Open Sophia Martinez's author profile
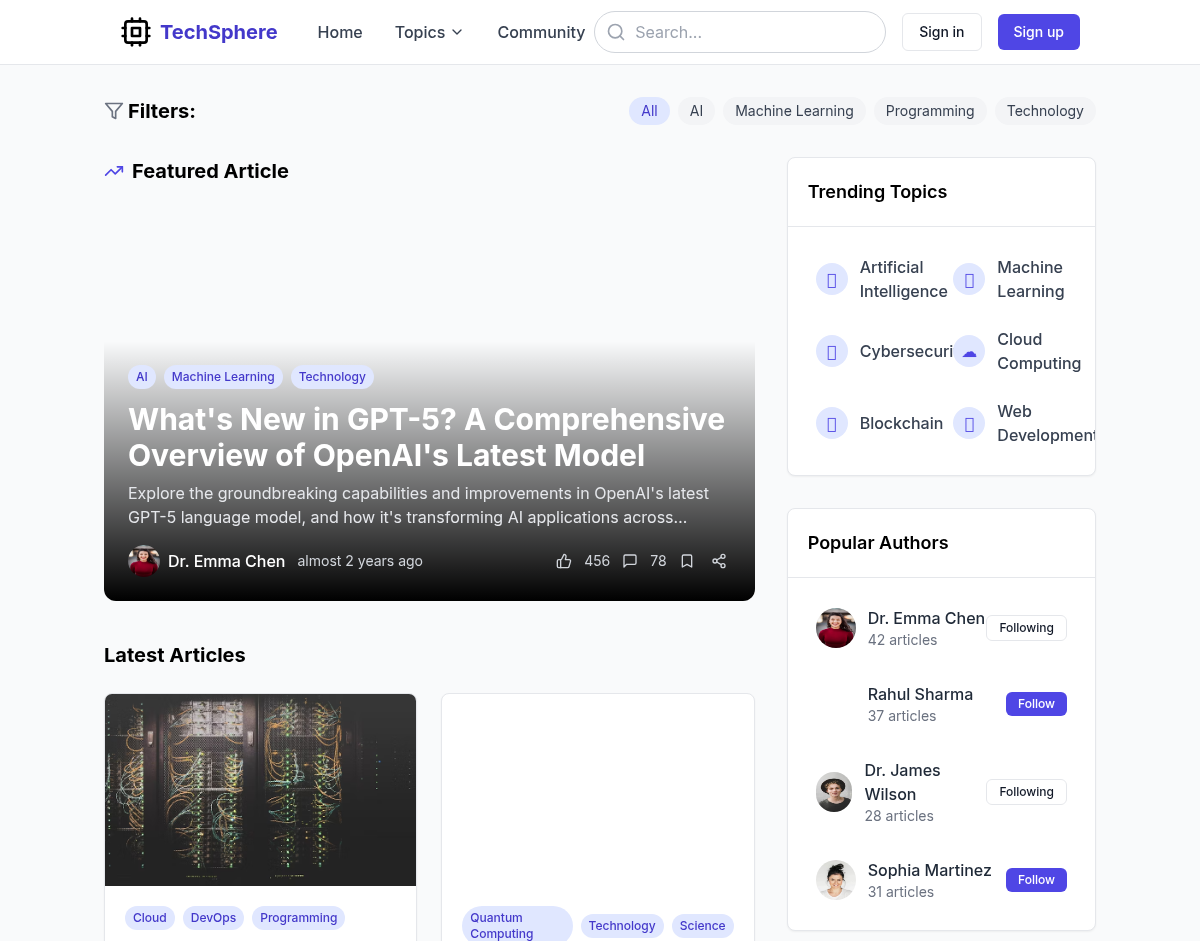Screen dimensions: 1200x941 [929, 870]
